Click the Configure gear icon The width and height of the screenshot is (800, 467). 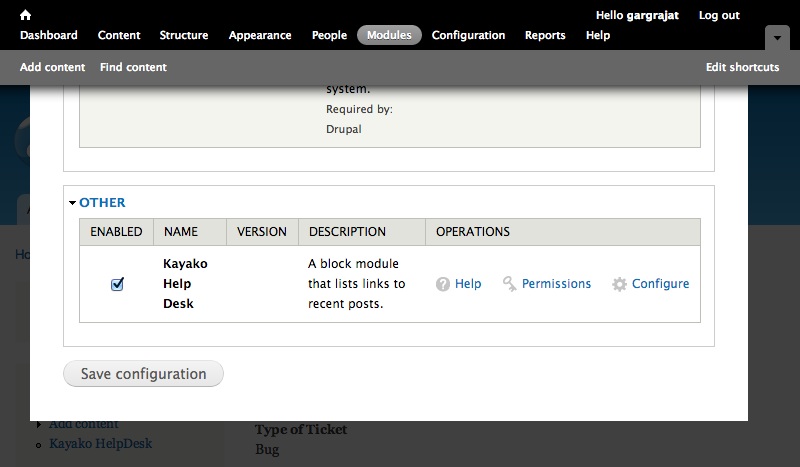pyautogui.click(x=620, y=284)
